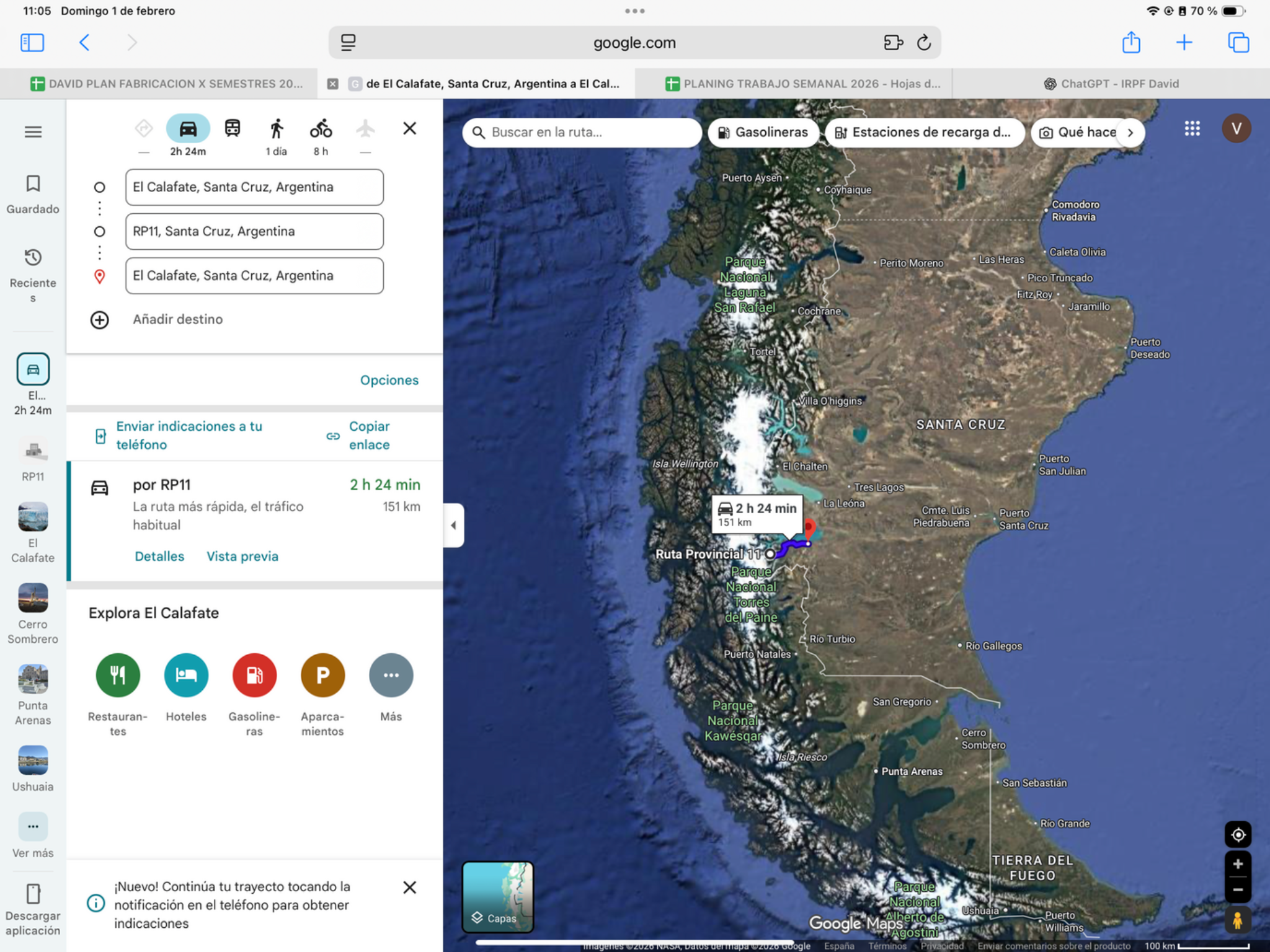Edit the RP11 waypoint field
This screenshot has height=952, width=1270.
pos(254,231)
